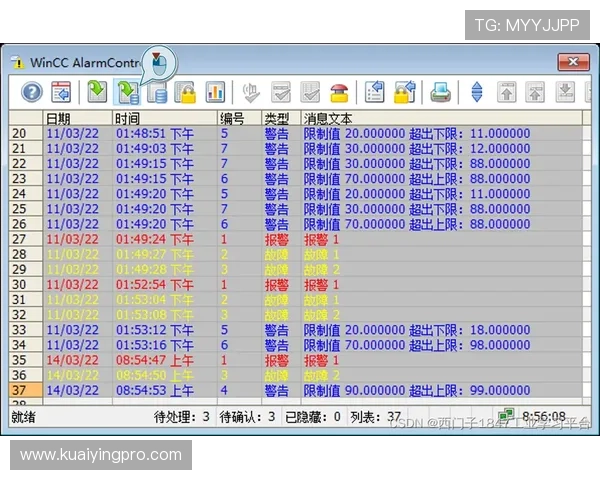600x480 pixels.
Task: Click the 已隐藏: 0 status entry
Action: tap(313, 416)
